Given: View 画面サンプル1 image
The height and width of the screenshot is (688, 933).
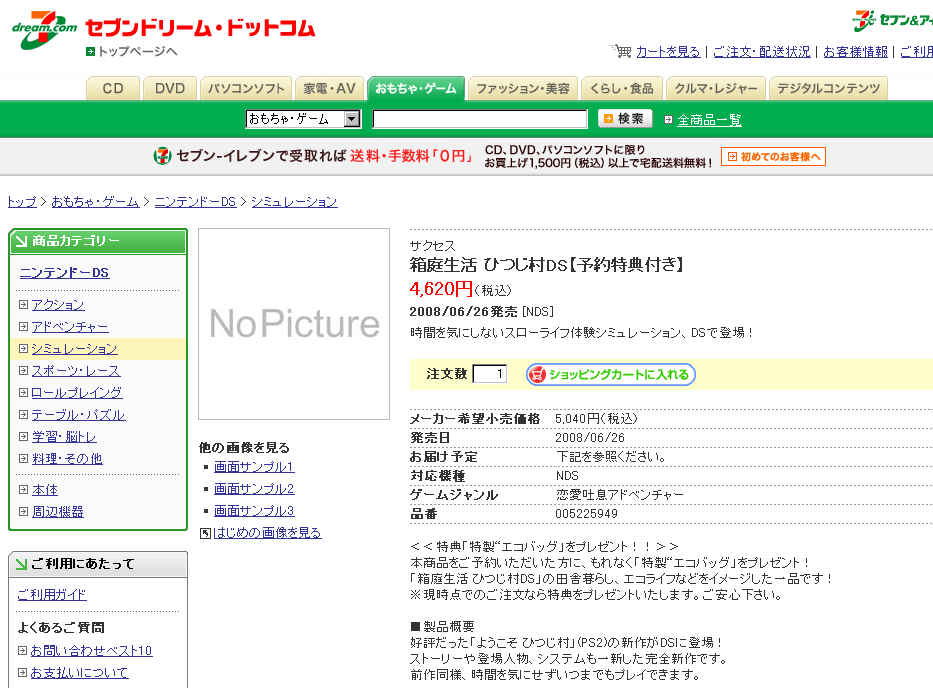Looking at the screenshot, I should (x=254, y=467).
